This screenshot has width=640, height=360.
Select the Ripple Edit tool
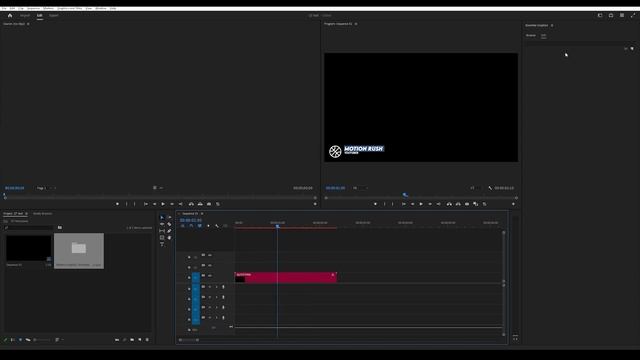tap(162, 224)
